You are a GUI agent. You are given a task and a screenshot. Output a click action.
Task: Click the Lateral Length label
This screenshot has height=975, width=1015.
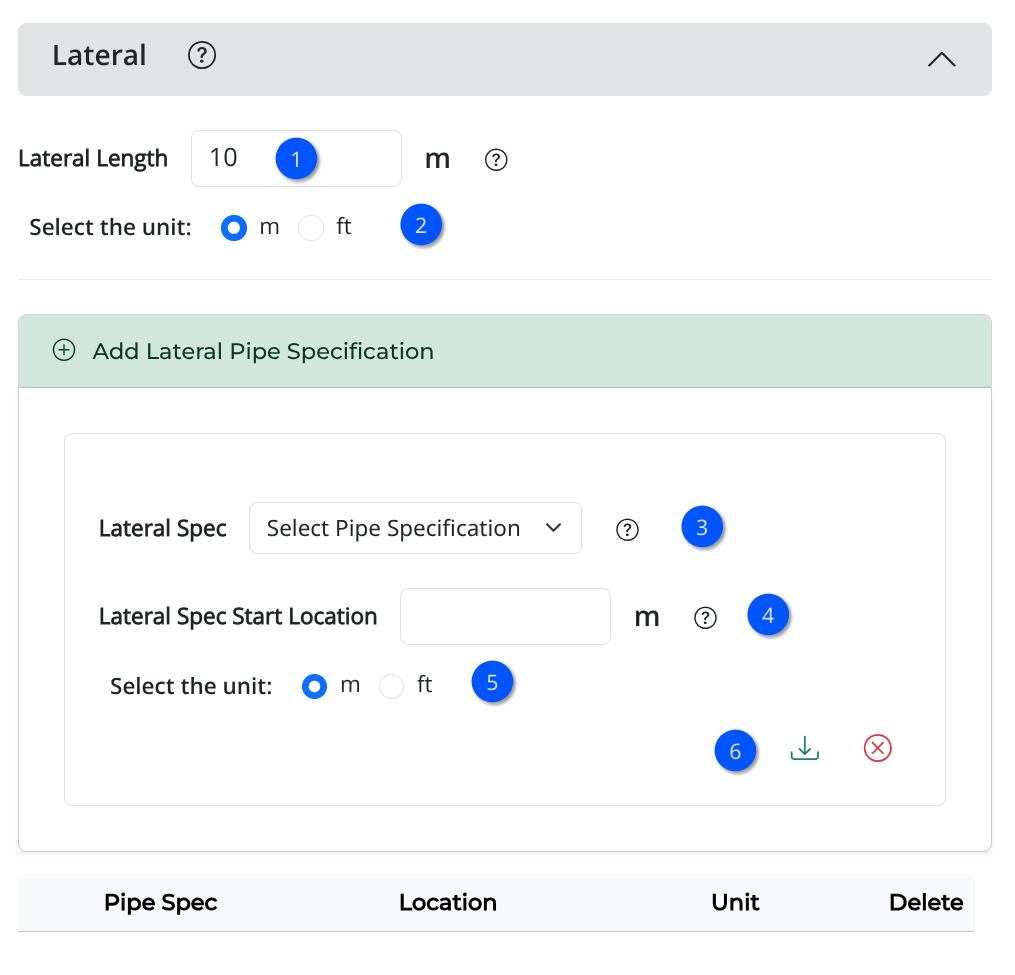[x=93, y=159]
